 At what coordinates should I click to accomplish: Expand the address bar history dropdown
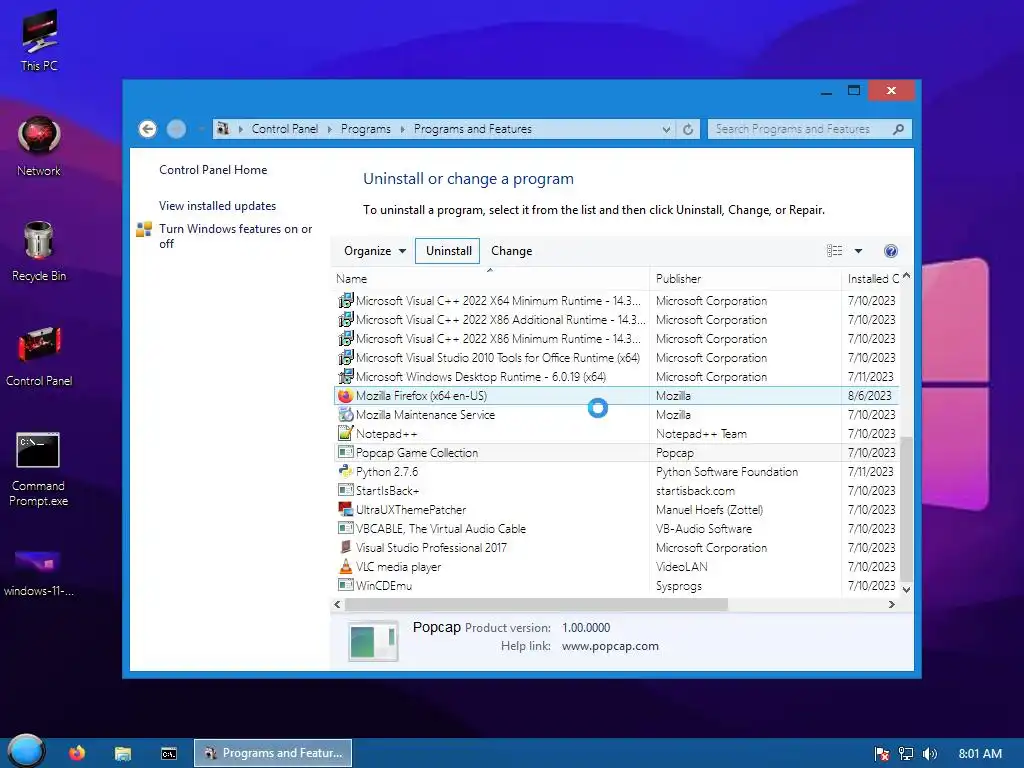point(666,129)
